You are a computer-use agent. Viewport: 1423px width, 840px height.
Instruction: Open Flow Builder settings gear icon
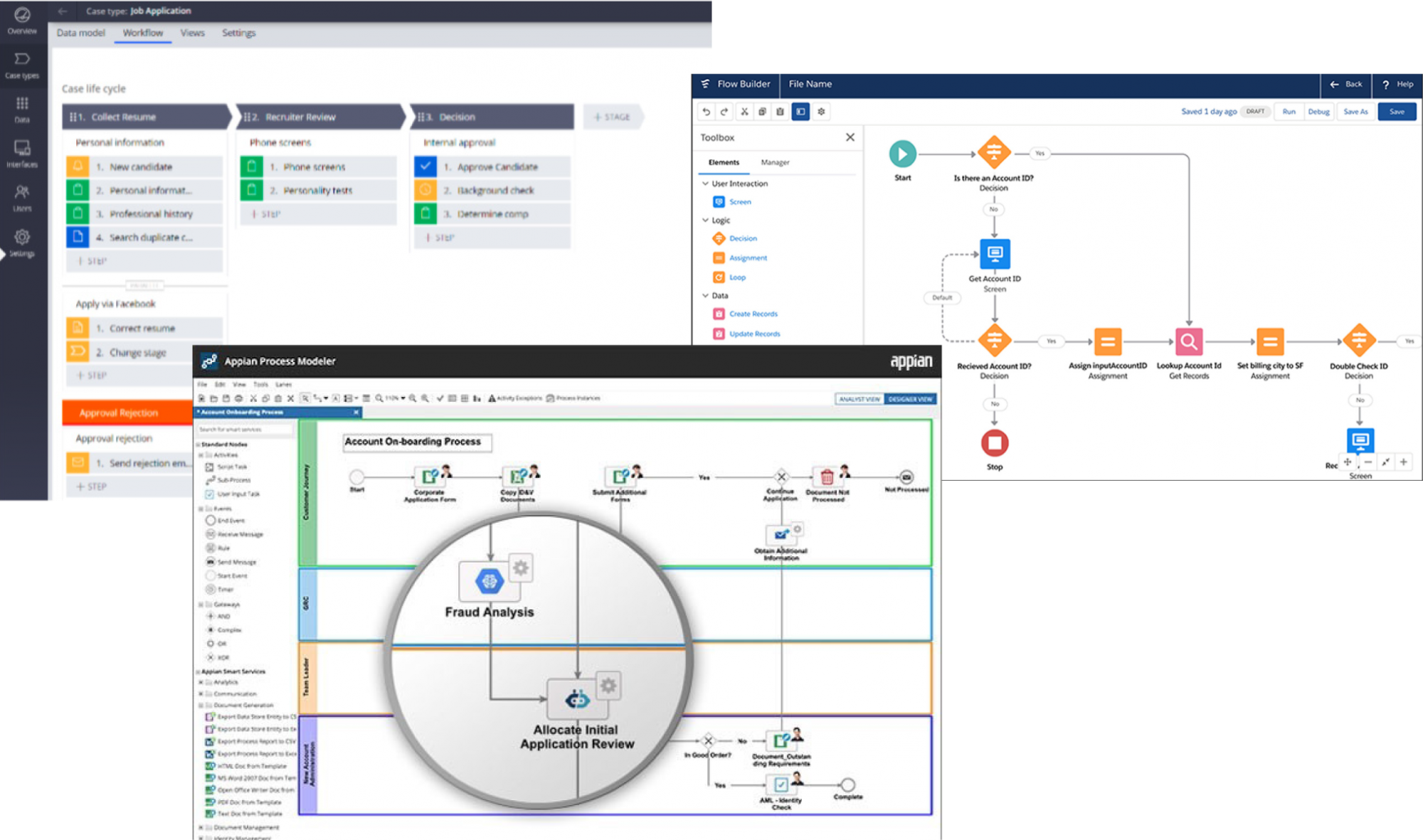point(821,112)
